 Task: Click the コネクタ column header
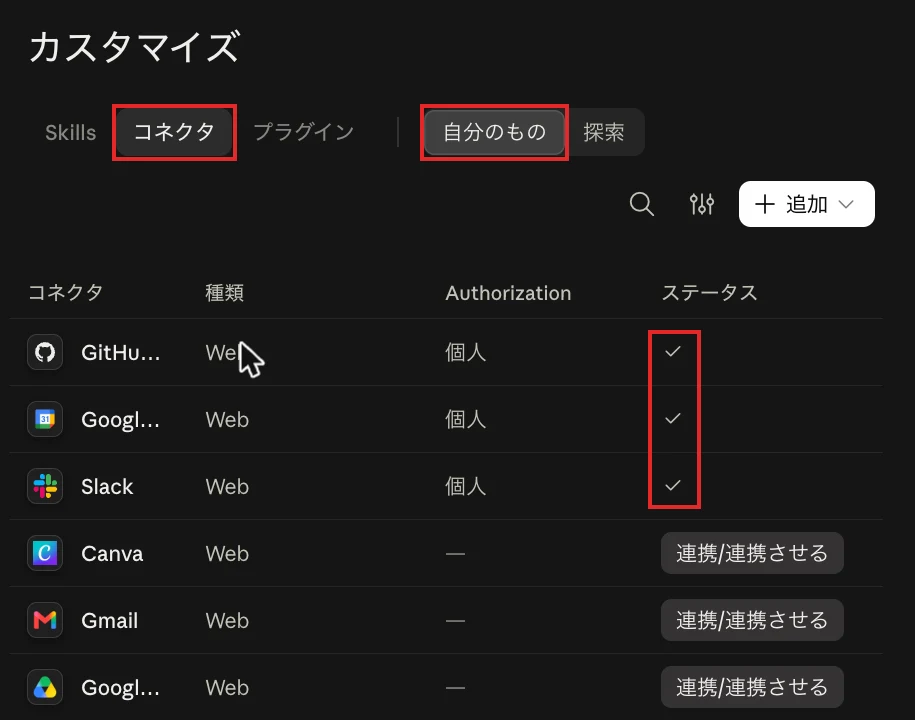click(65, 292)
